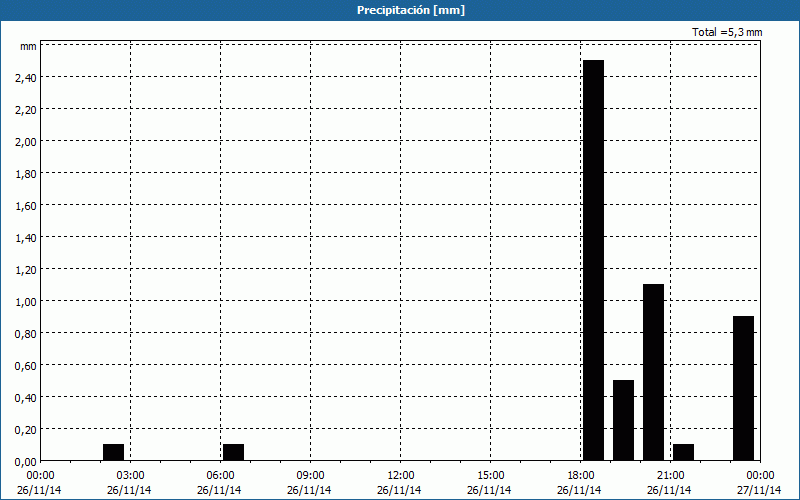Select the 1,40 y-axis value
The image size is (800, 500).
(x=26, y=237)
